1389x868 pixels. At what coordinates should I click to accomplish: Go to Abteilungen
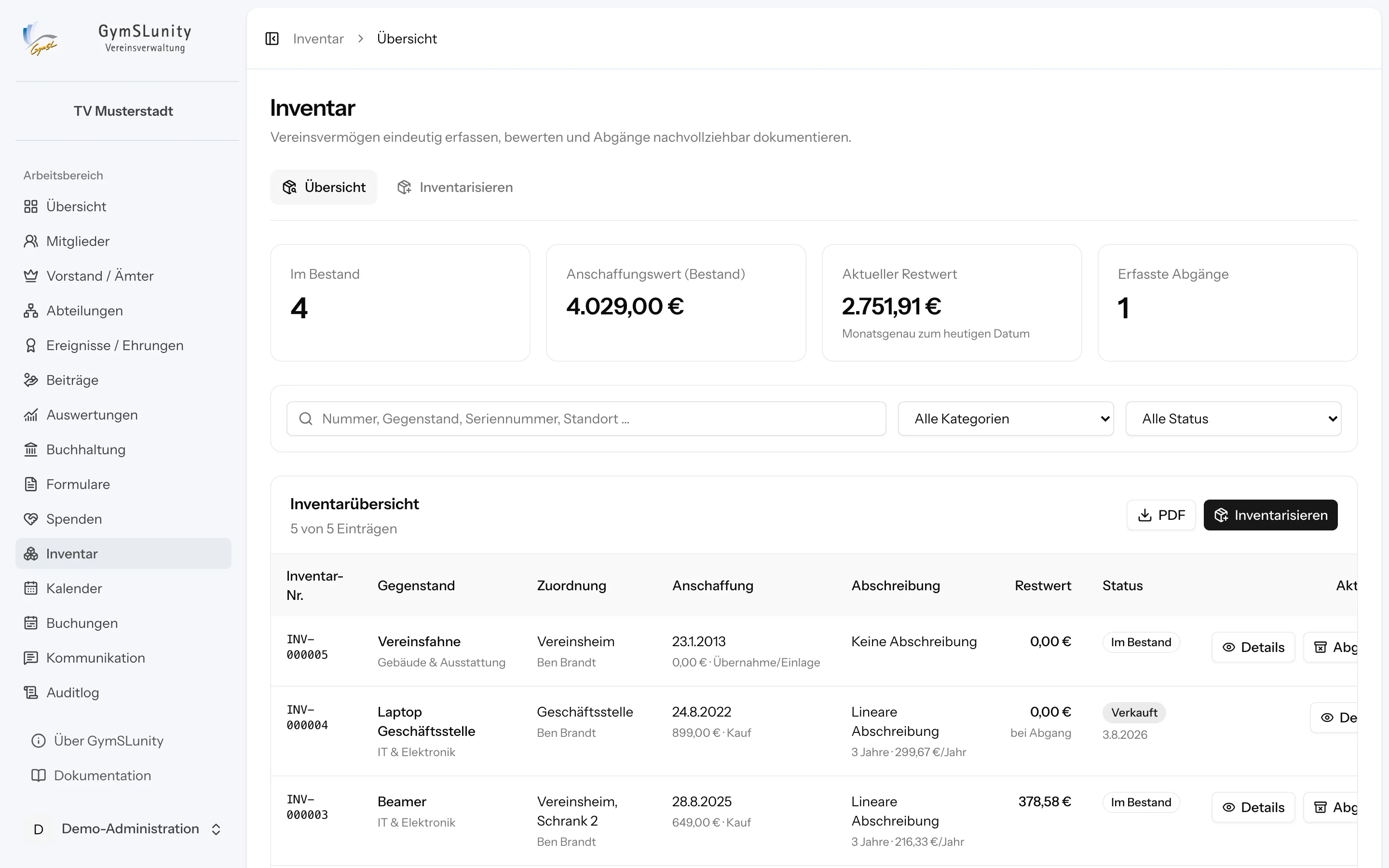(x=123, y=311)
